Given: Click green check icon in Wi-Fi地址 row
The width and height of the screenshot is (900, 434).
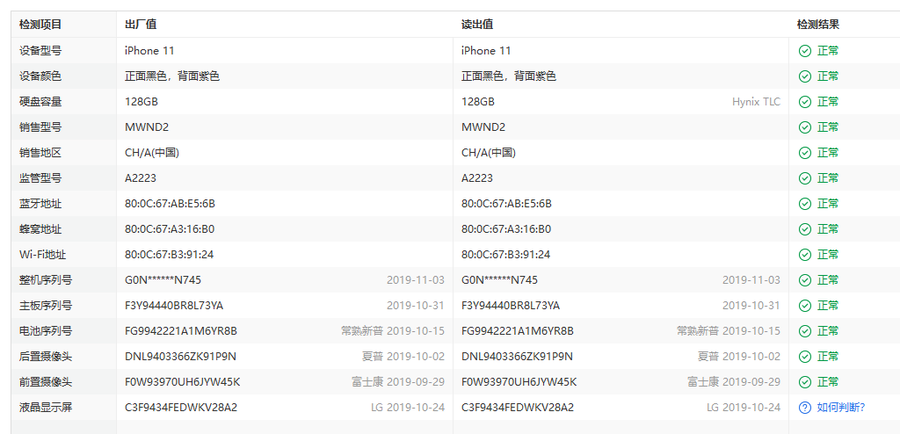Looking at the screenshot, I should 805,254.
